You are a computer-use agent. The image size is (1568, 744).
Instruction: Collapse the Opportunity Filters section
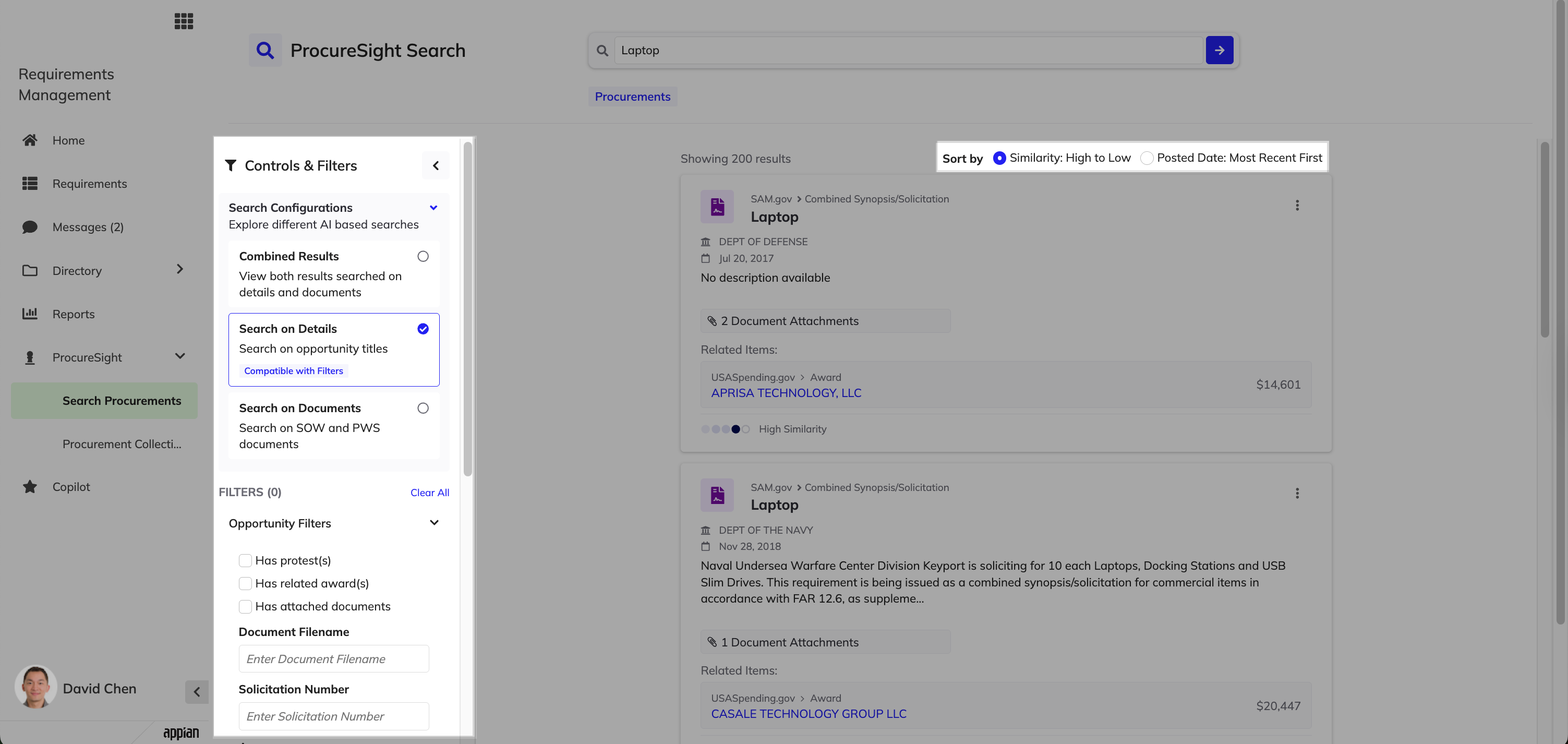[x=434, y=523]
